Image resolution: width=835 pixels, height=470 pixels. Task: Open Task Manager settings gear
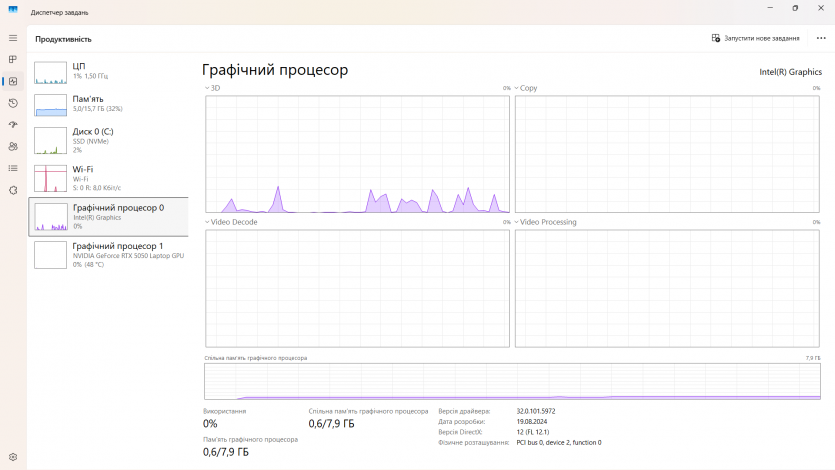coord(13,457)
